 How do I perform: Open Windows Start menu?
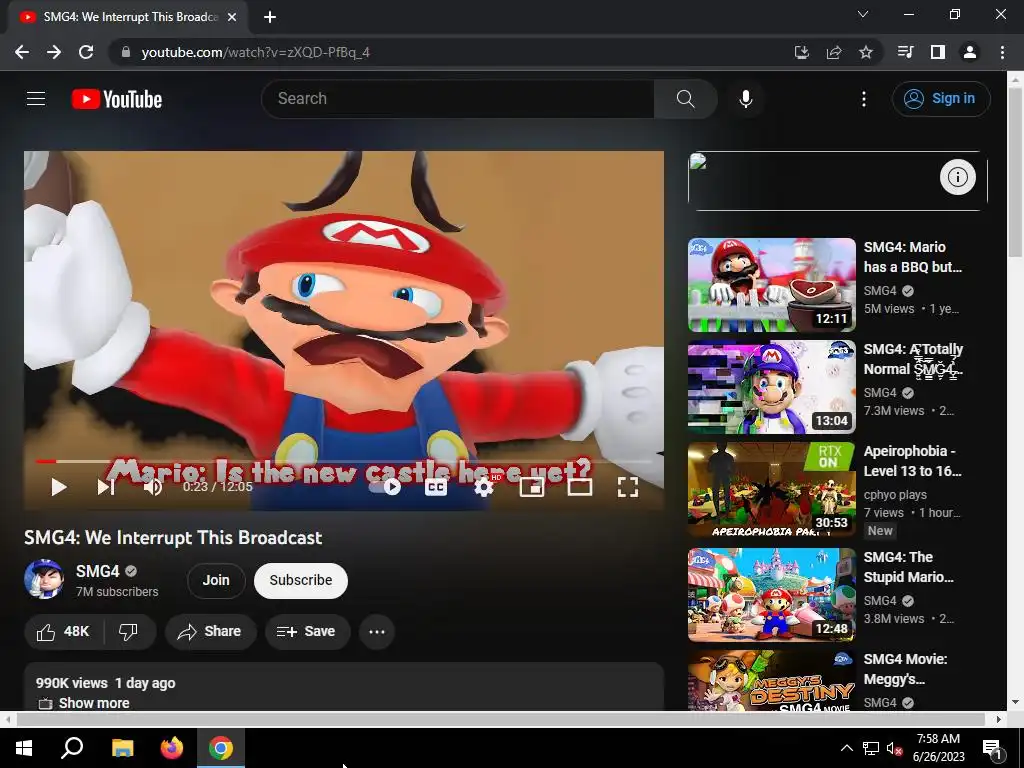pos(24,748)
